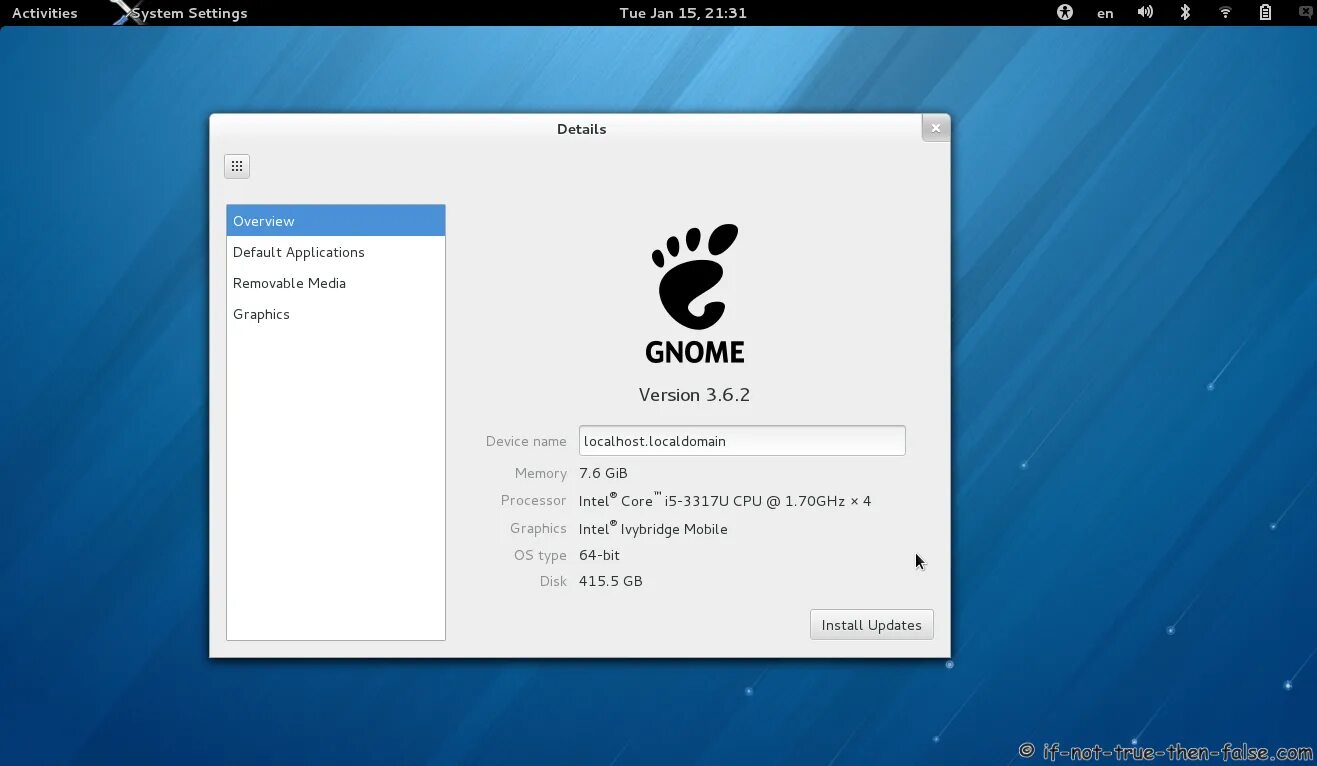
Task: Click the 'Ivybridge Mobile' graphics value
Action: pos(653,528)
